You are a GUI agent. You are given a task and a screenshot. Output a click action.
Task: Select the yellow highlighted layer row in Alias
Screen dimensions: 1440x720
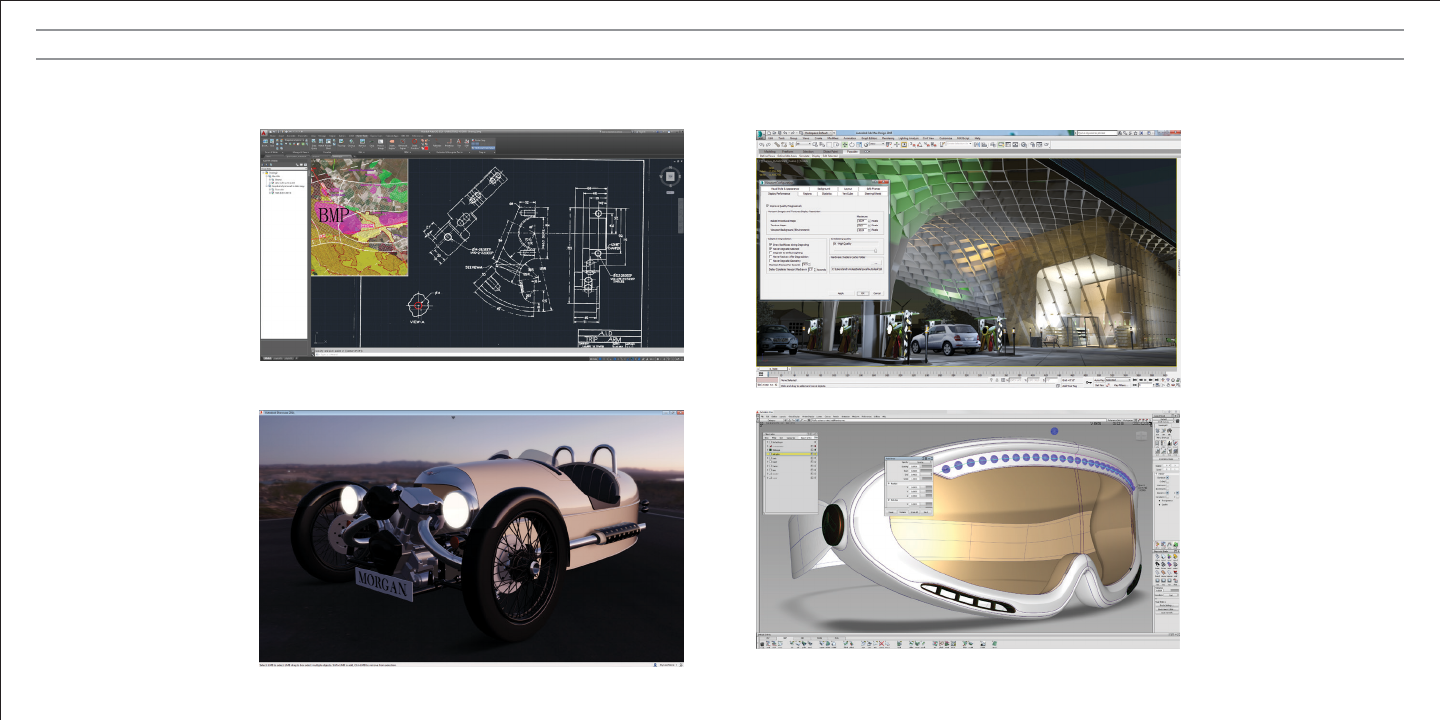[790, 453]
